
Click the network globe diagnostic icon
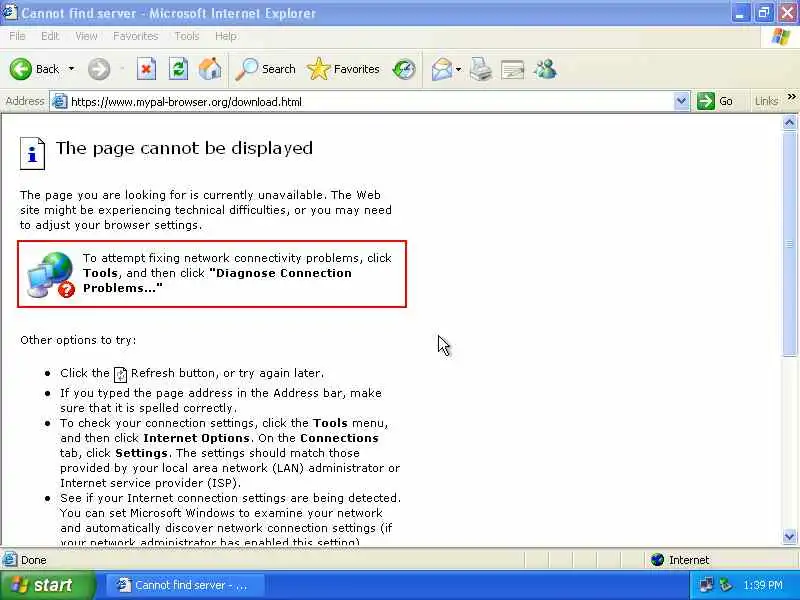click(x=51, y=274)
